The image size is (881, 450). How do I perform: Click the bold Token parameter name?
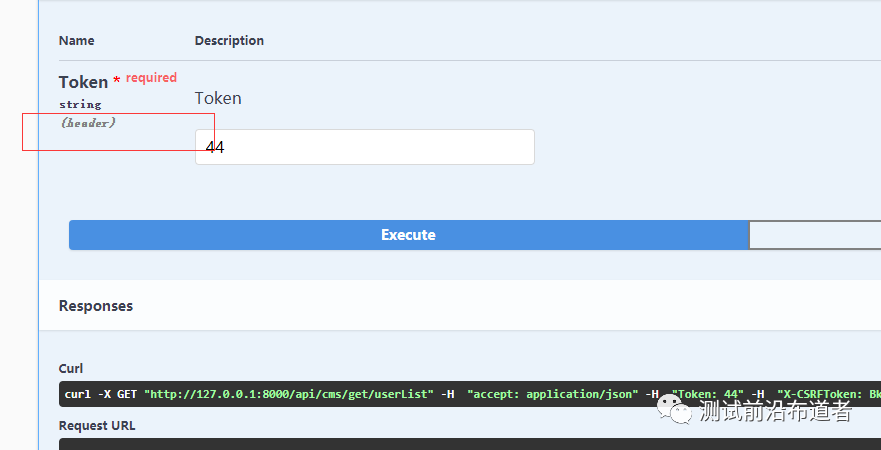[83, 82]
